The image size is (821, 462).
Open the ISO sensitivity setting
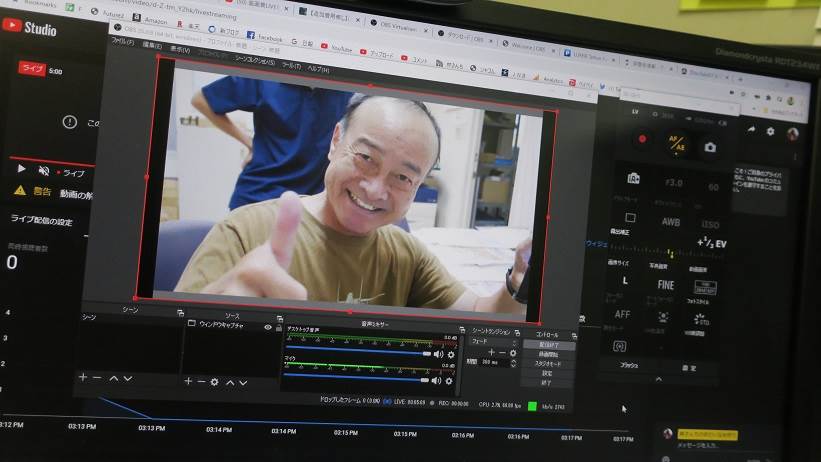pyautogui.click(x=710, y=225)
